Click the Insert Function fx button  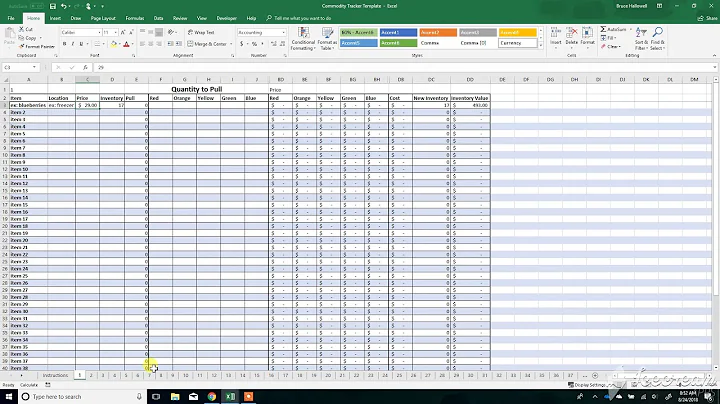(x=85, y=67)
